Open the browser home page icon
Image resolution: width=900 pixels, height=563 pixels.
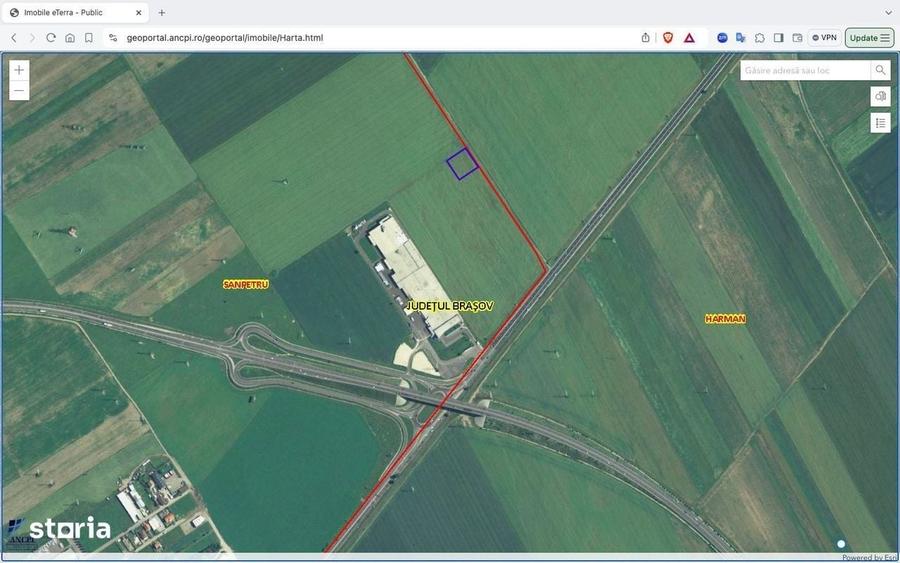click(69, 38)
